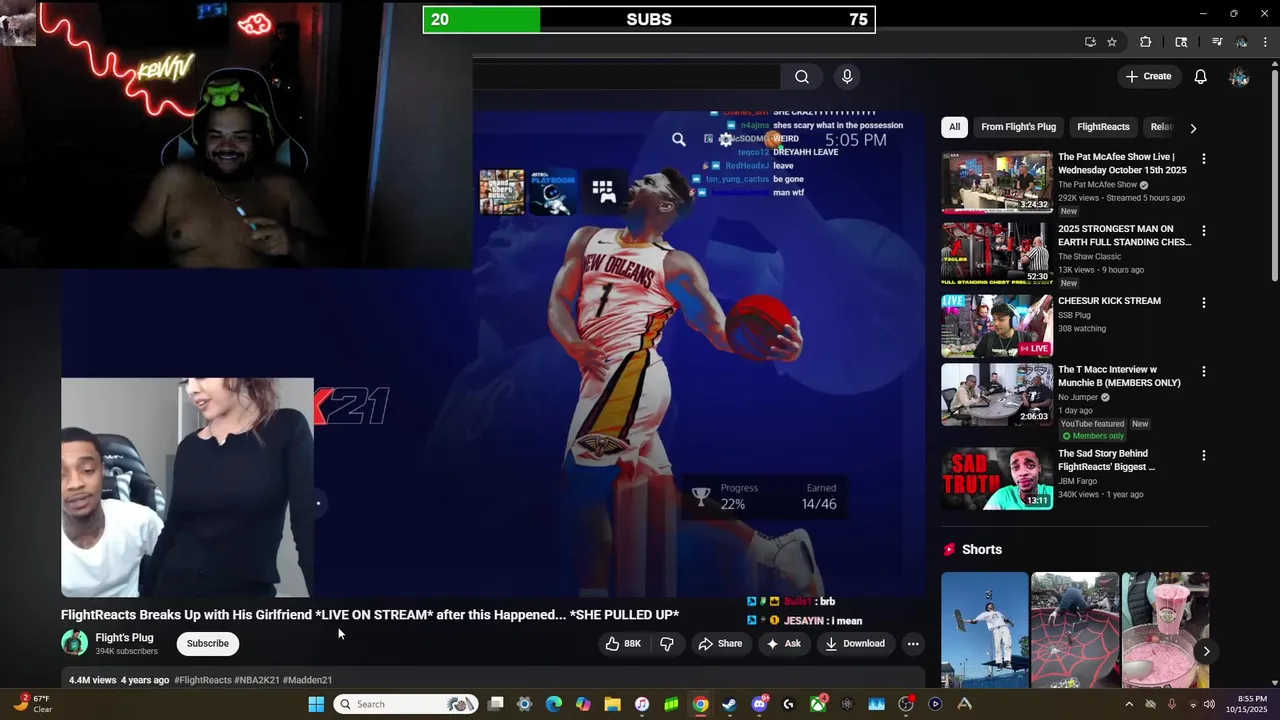Viewport: 1280px width, 720px height.
Task: Click Flight's Plug channel avatar
Action: pyautogui.click(x=75, y=643)
